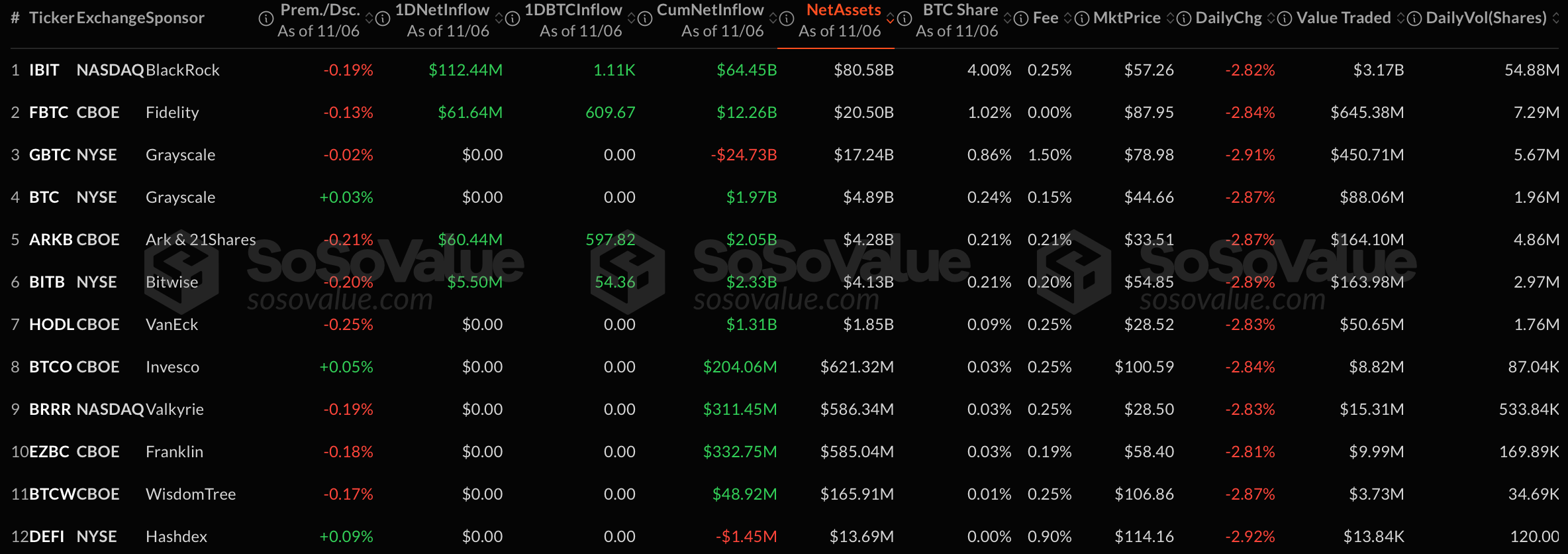Image resolution: width=1568 pixels, height=554 pixels.
Task: Click WisdomTree sponsor name
Action: [x=191, y=494]
